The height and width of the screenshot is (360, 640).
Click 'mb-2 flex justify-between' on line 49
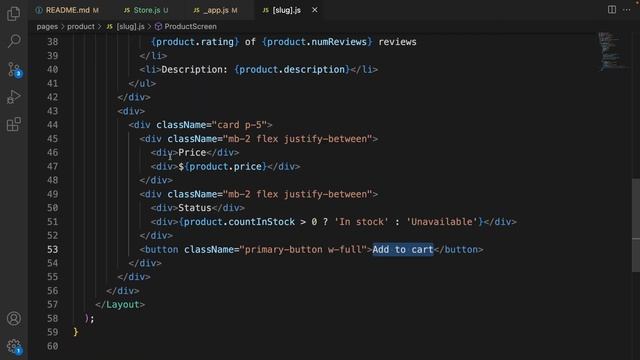click(297, 194)
